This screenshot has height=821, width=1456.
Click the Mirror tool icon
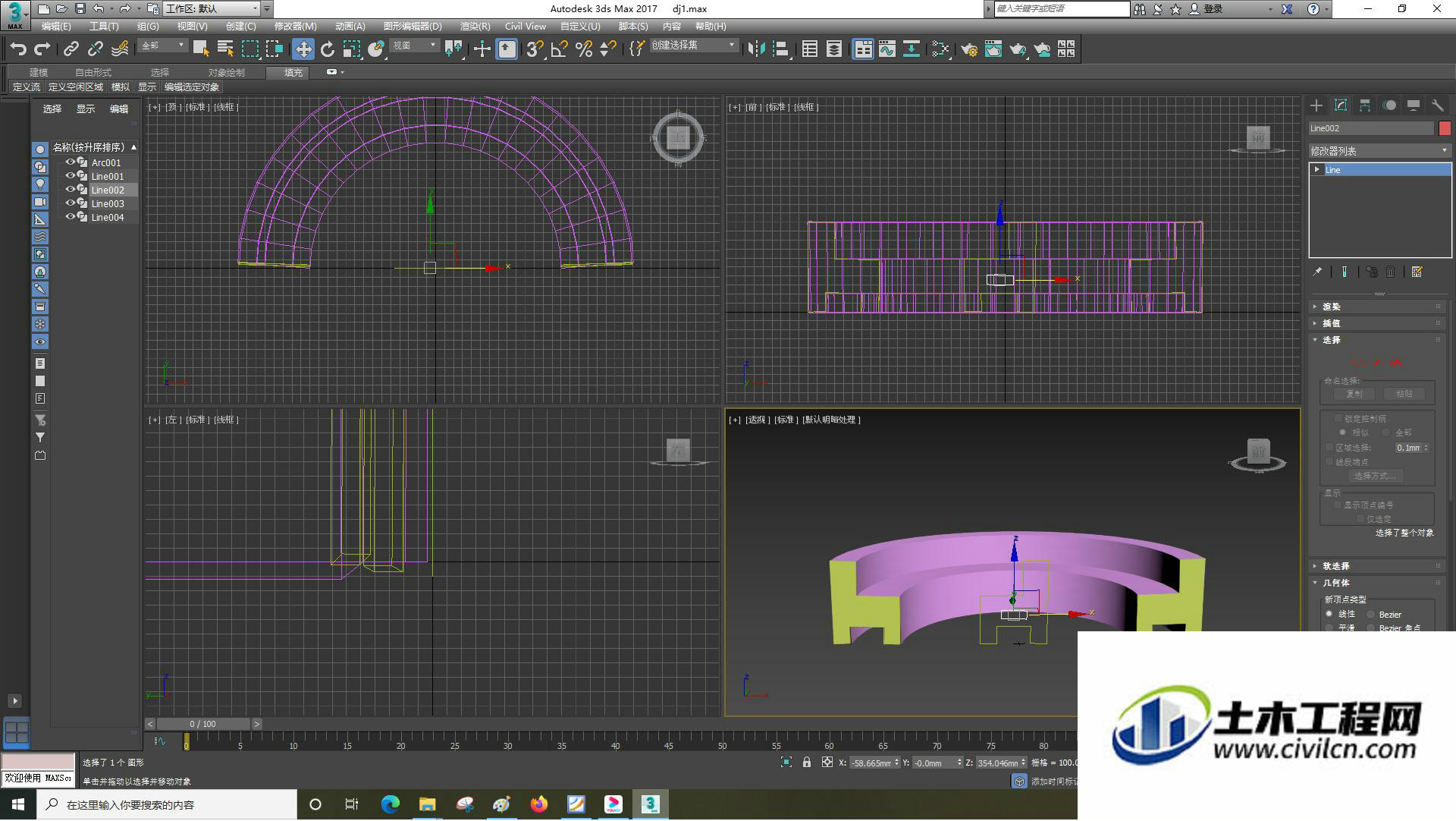tap(756, 49)
